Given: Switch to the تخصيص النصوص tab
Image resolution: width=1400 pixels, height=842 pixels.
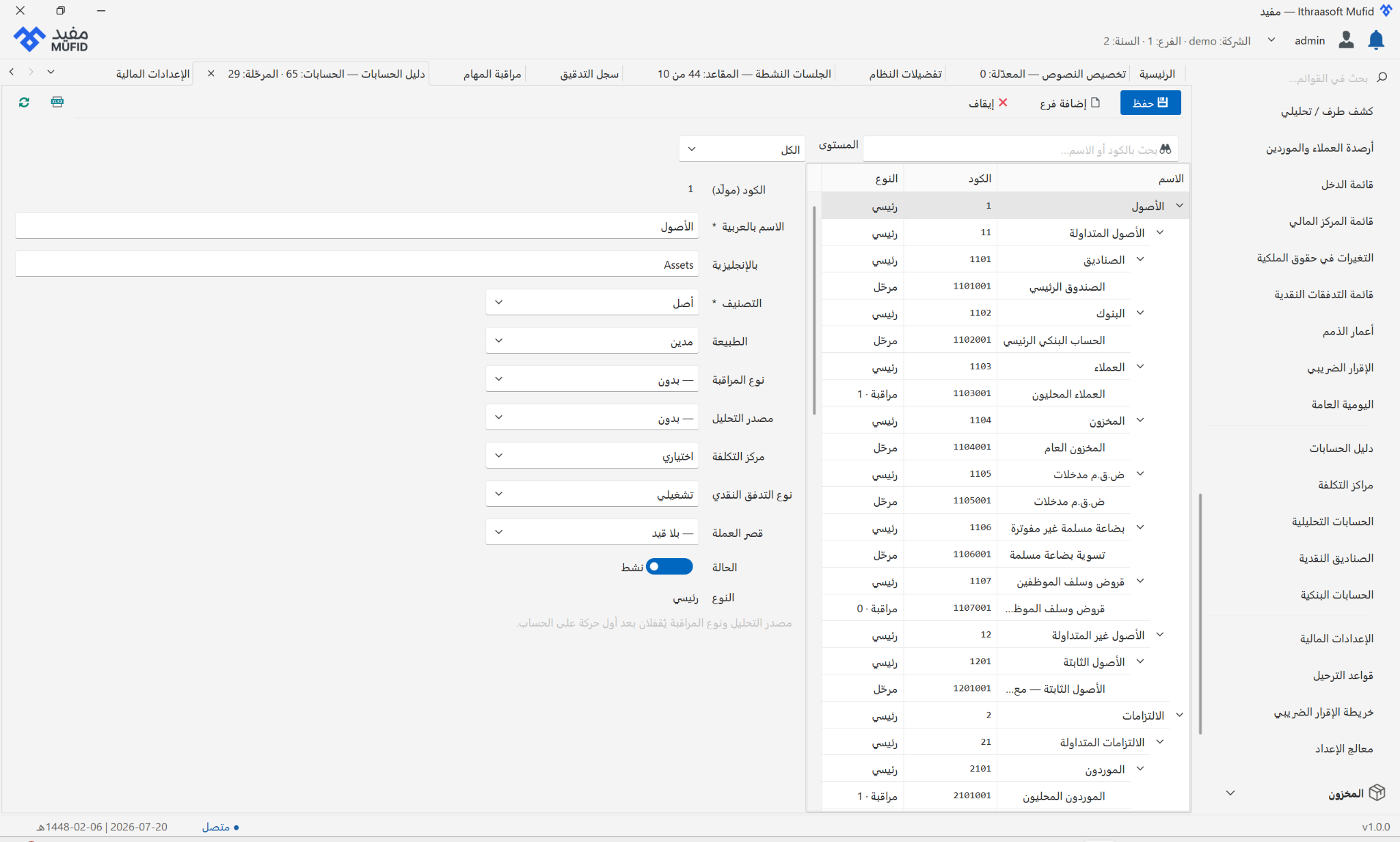Looking at the screenshot, I should [x=1053, y=73].
